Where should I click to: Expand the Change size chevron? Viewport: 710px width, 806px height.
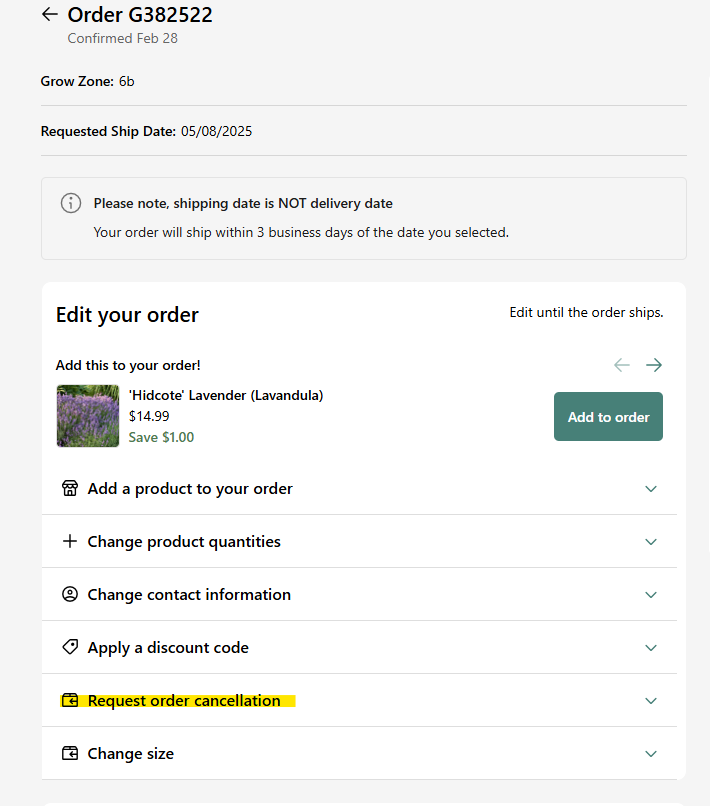[x=651, y=754]
